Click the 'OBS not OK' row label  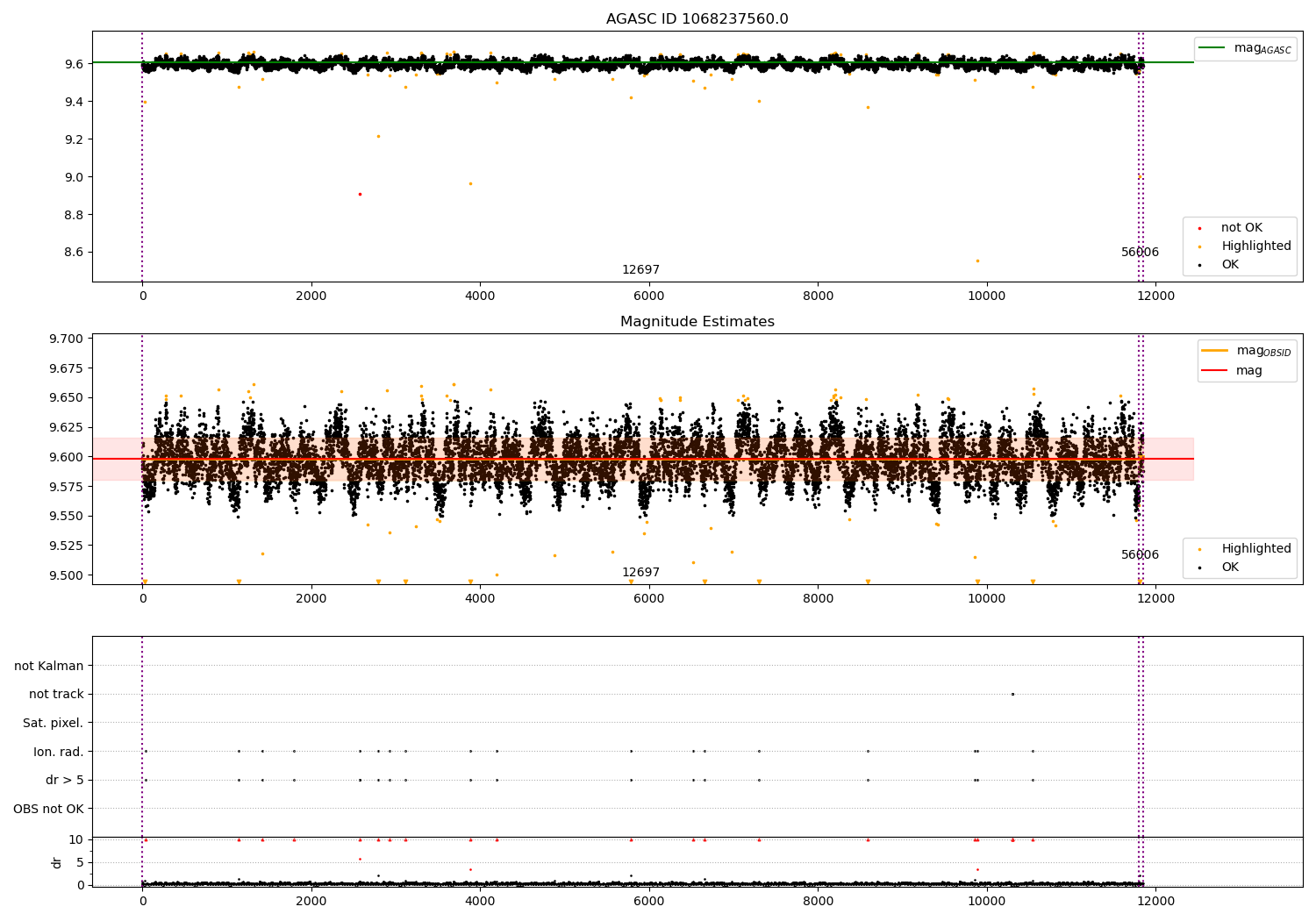point(48,809)
